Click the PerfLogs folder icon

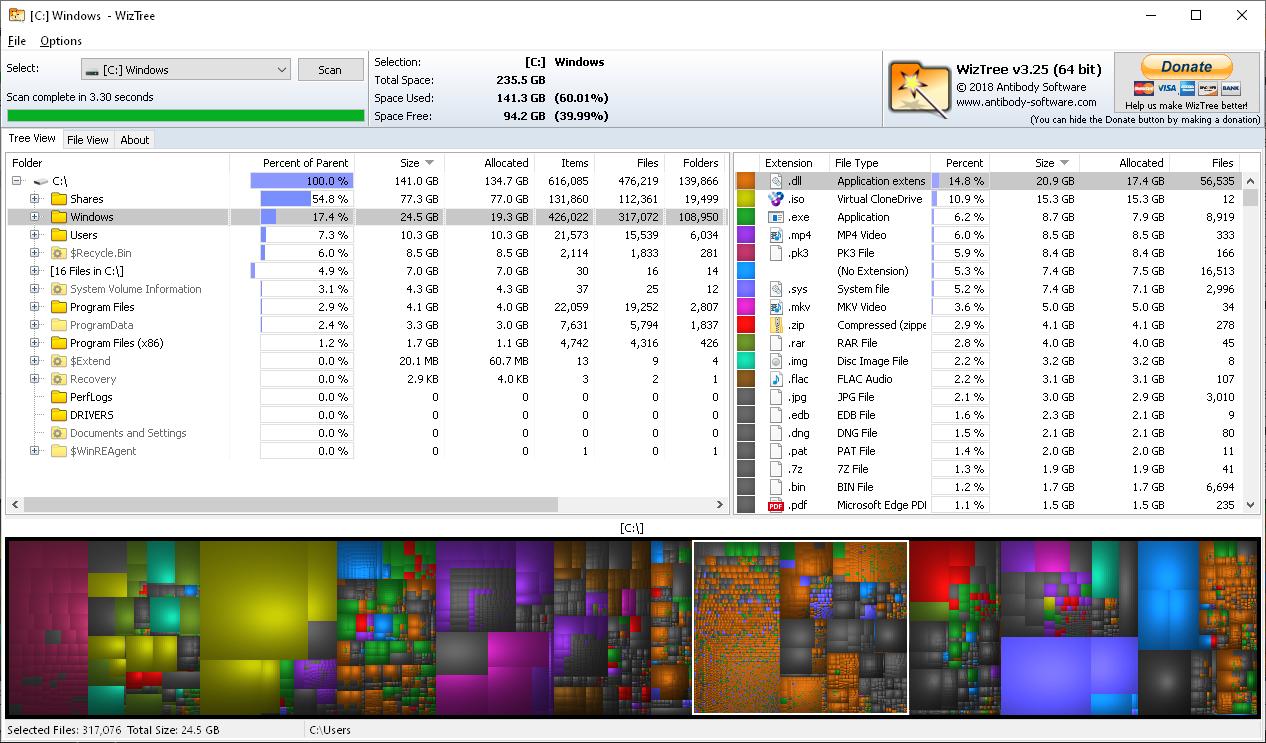[x=59, y=397]
